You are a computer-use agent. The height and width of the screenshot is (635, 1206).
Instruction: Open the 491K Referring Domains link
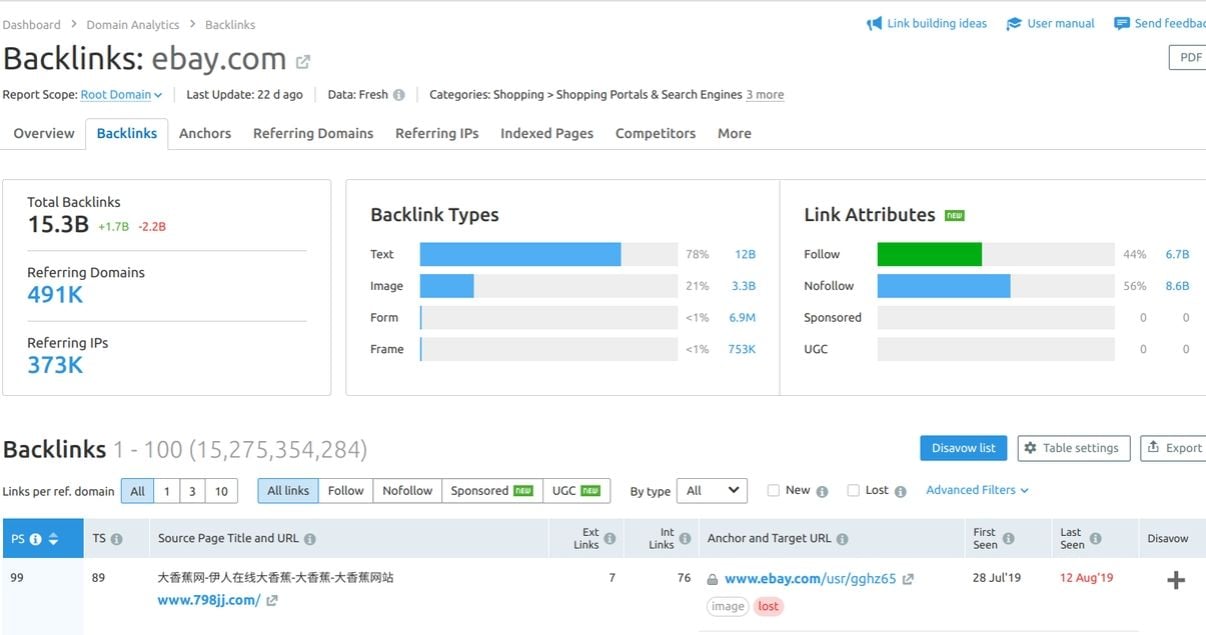55,295
